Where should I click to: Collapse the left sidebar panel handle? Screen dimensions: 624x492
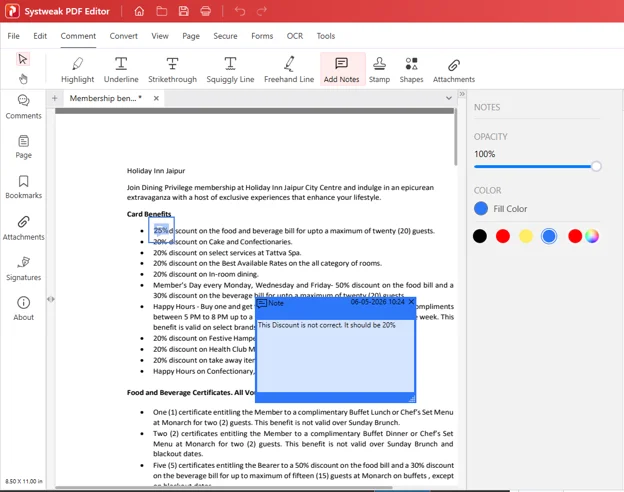click(x=51, y=299)
